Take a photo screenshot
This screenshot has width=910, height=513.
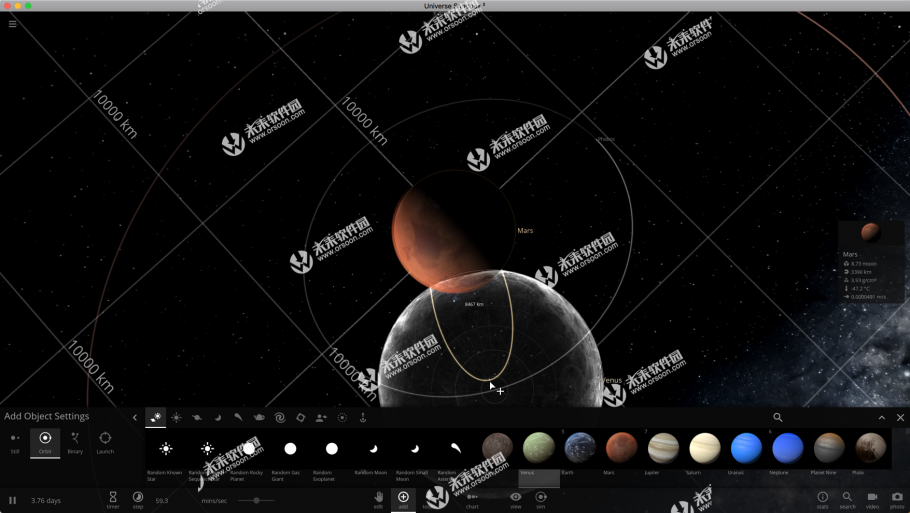tap(897, 500)
